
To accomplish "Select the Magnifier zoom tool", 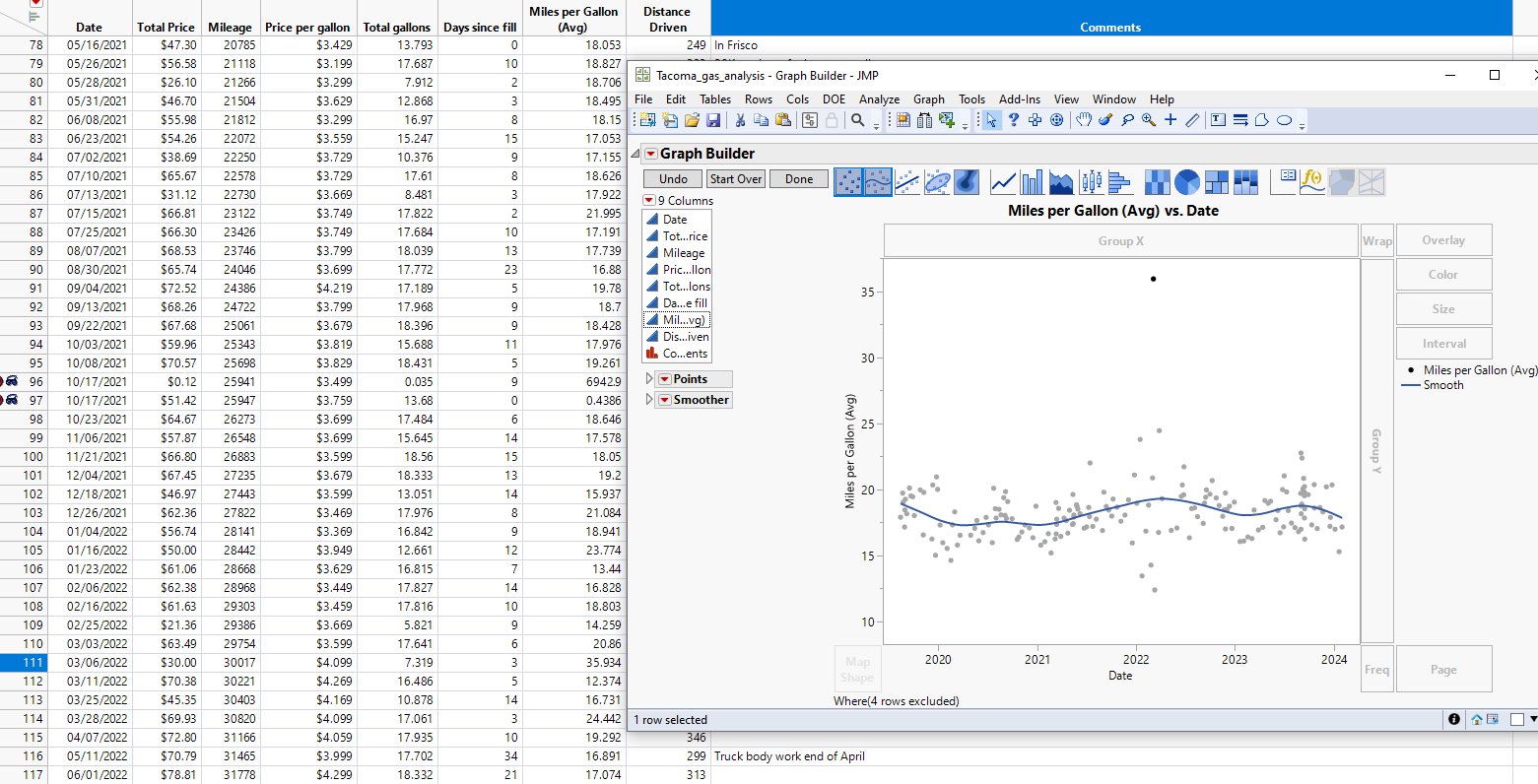I will [x=1149, y=120].
